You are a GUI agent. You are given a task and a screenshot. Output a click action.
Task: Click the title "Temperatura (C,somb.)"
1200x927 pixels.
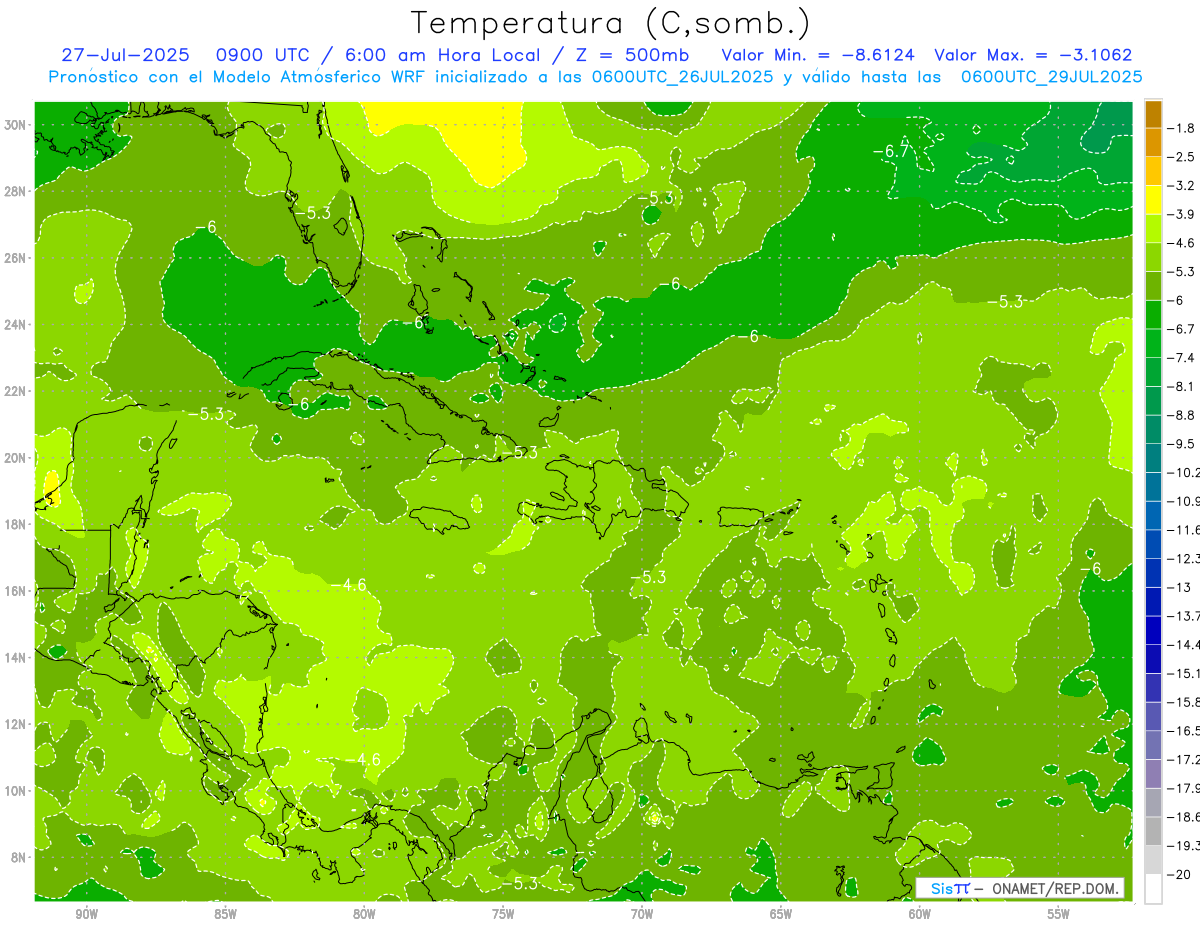coord(610,23)
